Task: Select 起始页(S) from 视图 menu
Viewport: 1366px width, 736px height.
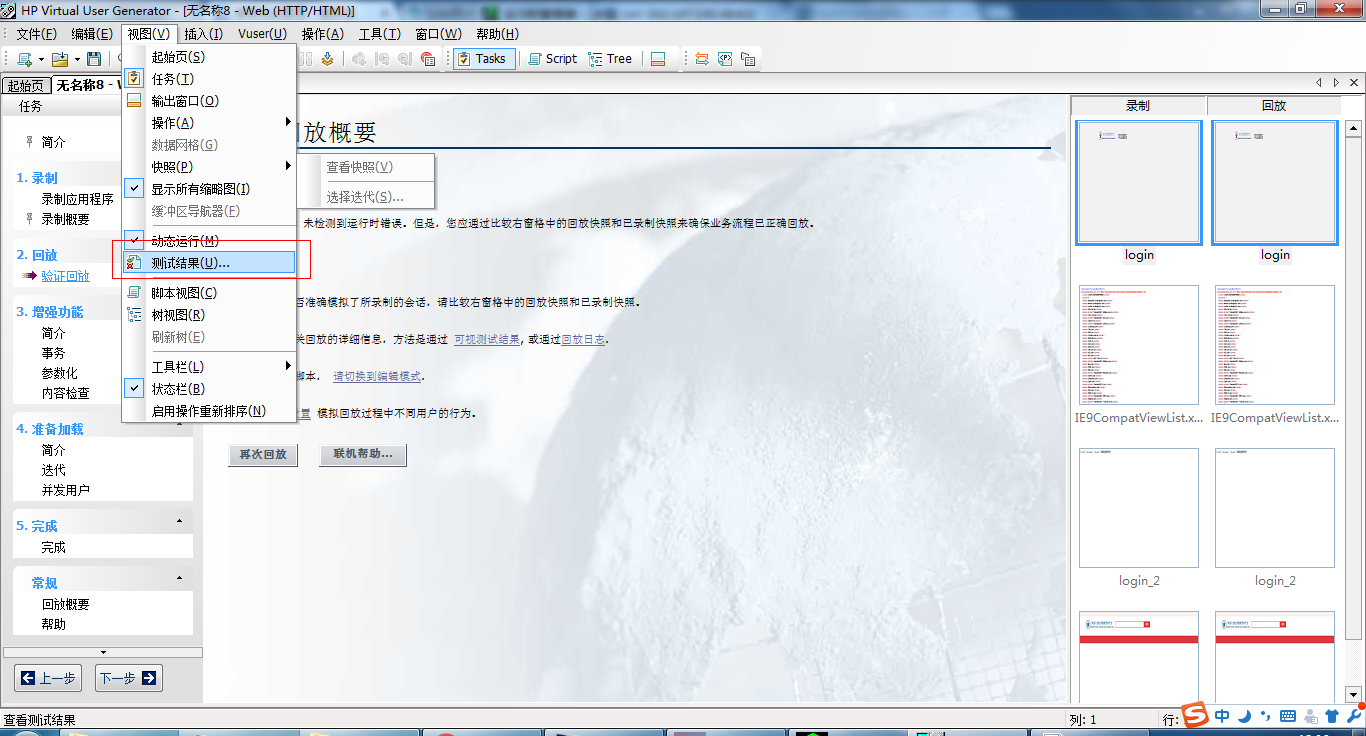Action: tap(209, 57)
